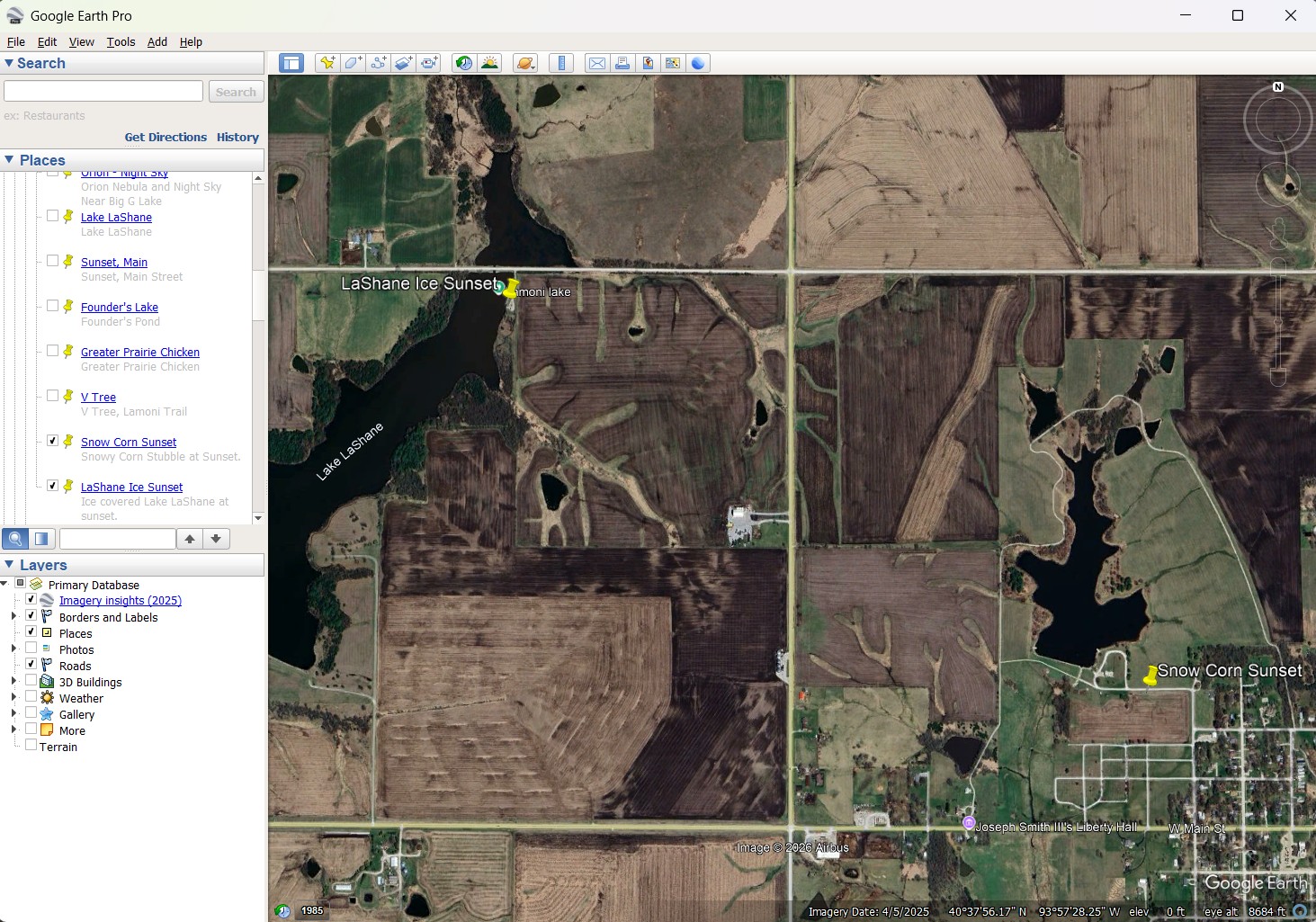Click in the Search input field

point(103,92)
